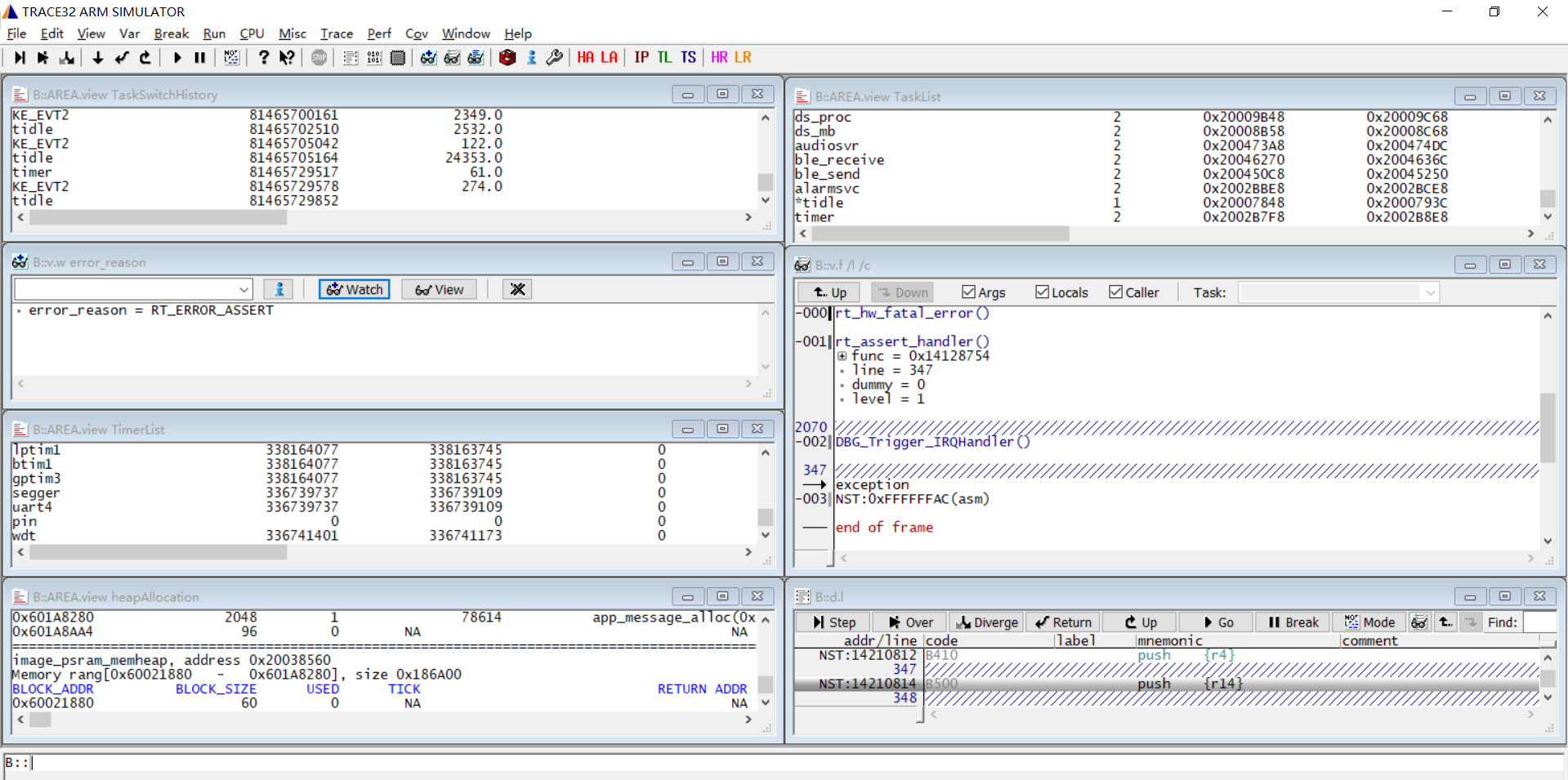1568x780 pixels.
Task: Expand the func = 0x14128754 tree node
Action: (842, 356)
